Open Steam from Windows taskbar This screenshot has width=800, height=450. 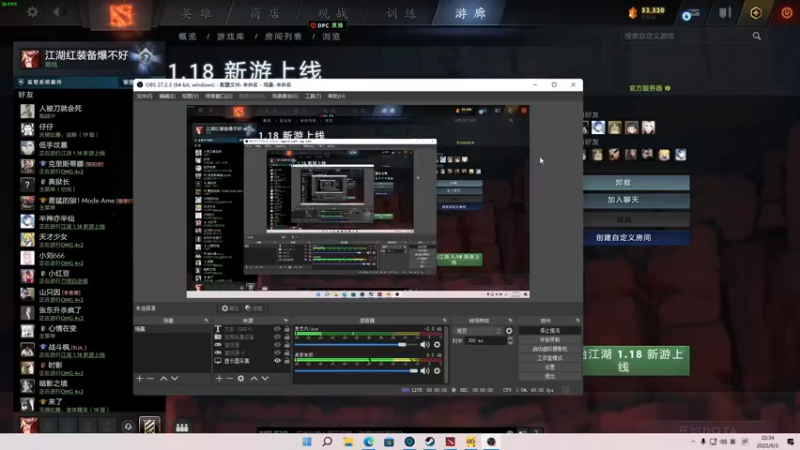tap(430, 442)
